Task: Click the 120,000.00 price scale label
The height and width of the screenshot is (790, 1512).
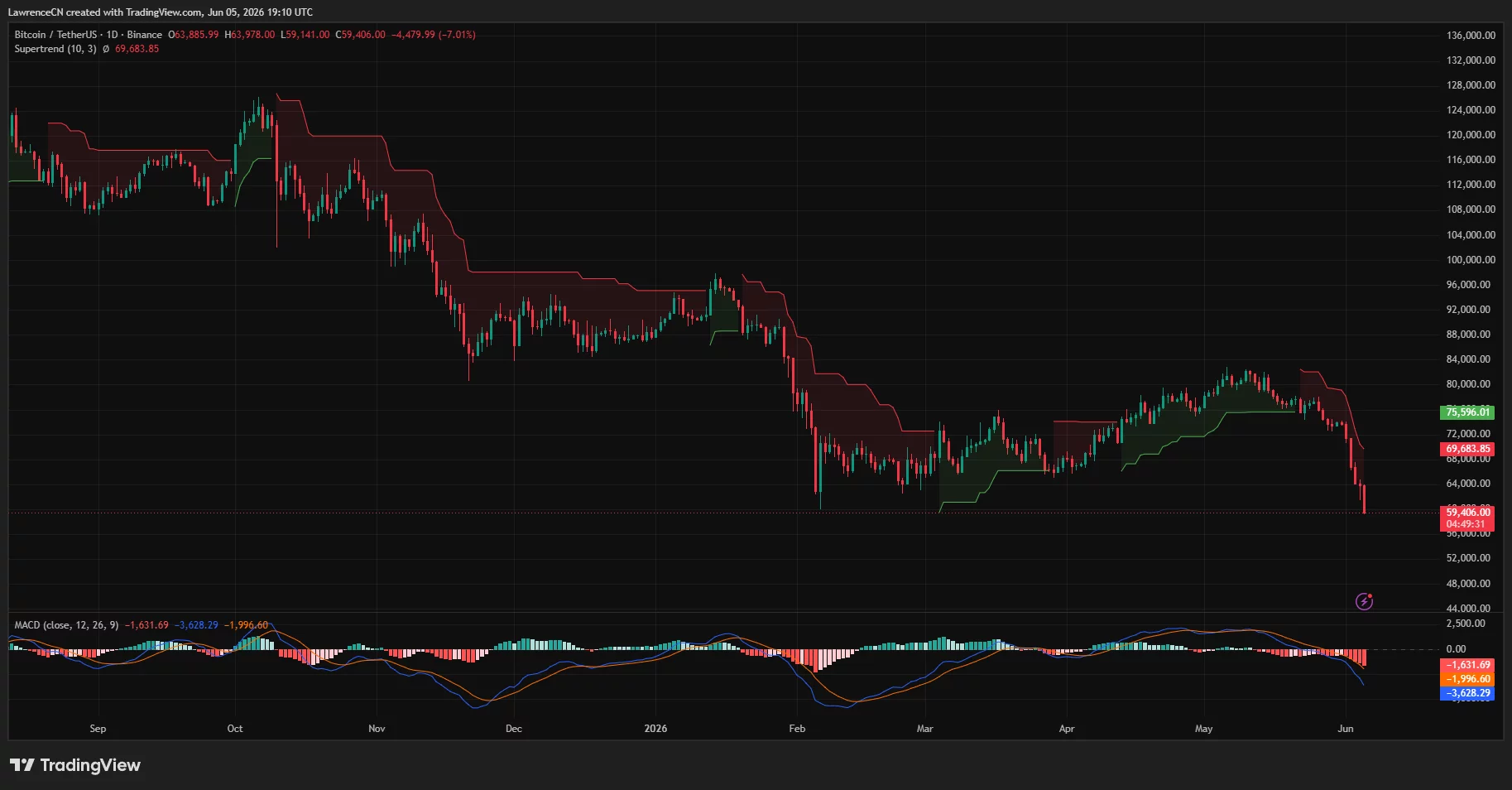Action: [x=1471, y=135]
